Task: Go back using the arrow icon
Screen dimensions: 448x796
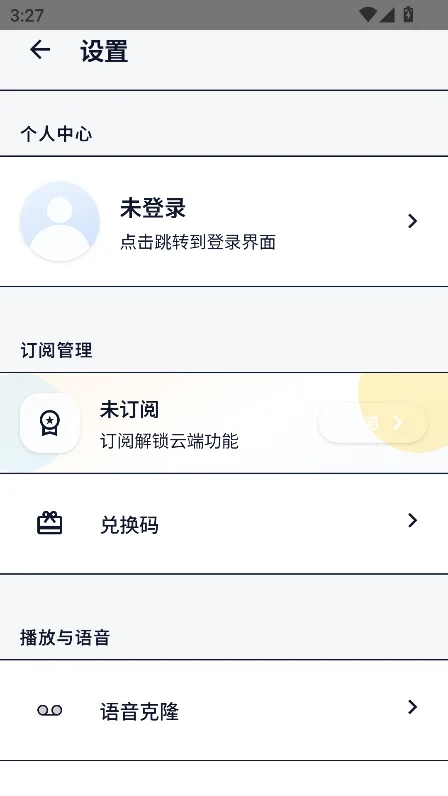Action: 40,50
